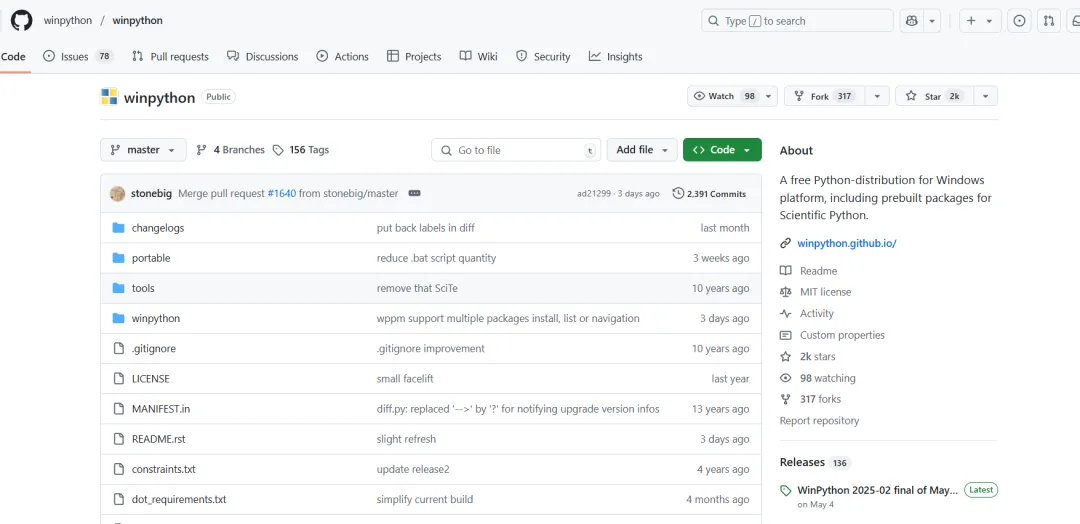Image resolution: width=1080 pixels, height=524 pixels.
Task: Open 'reduce .bat script quantity' commit message
Action: (436, 258)
